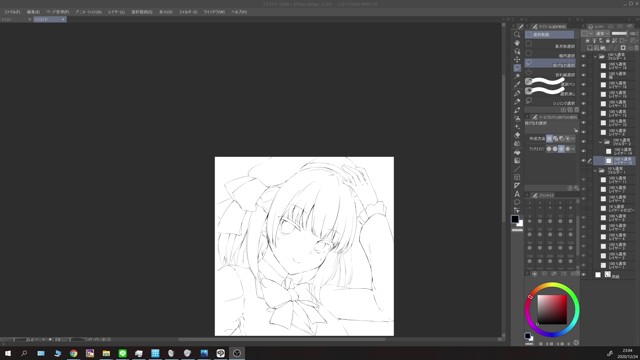Click the brush size panel scrollbar
Screen dimensions: 640x360
click(x=578, y=235)
